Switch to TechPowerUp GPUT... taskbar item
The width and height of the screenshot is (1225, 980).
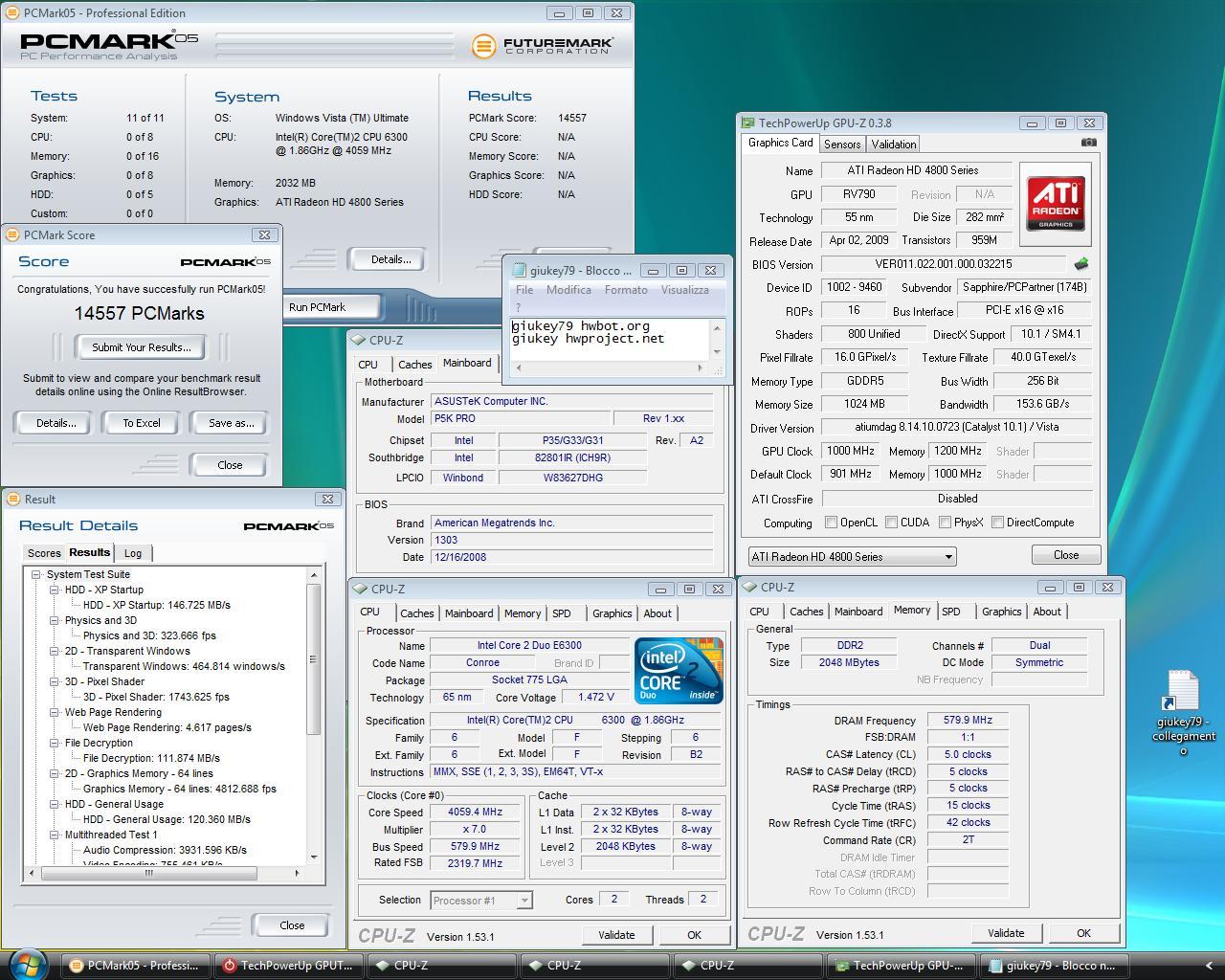coord(287,966)
